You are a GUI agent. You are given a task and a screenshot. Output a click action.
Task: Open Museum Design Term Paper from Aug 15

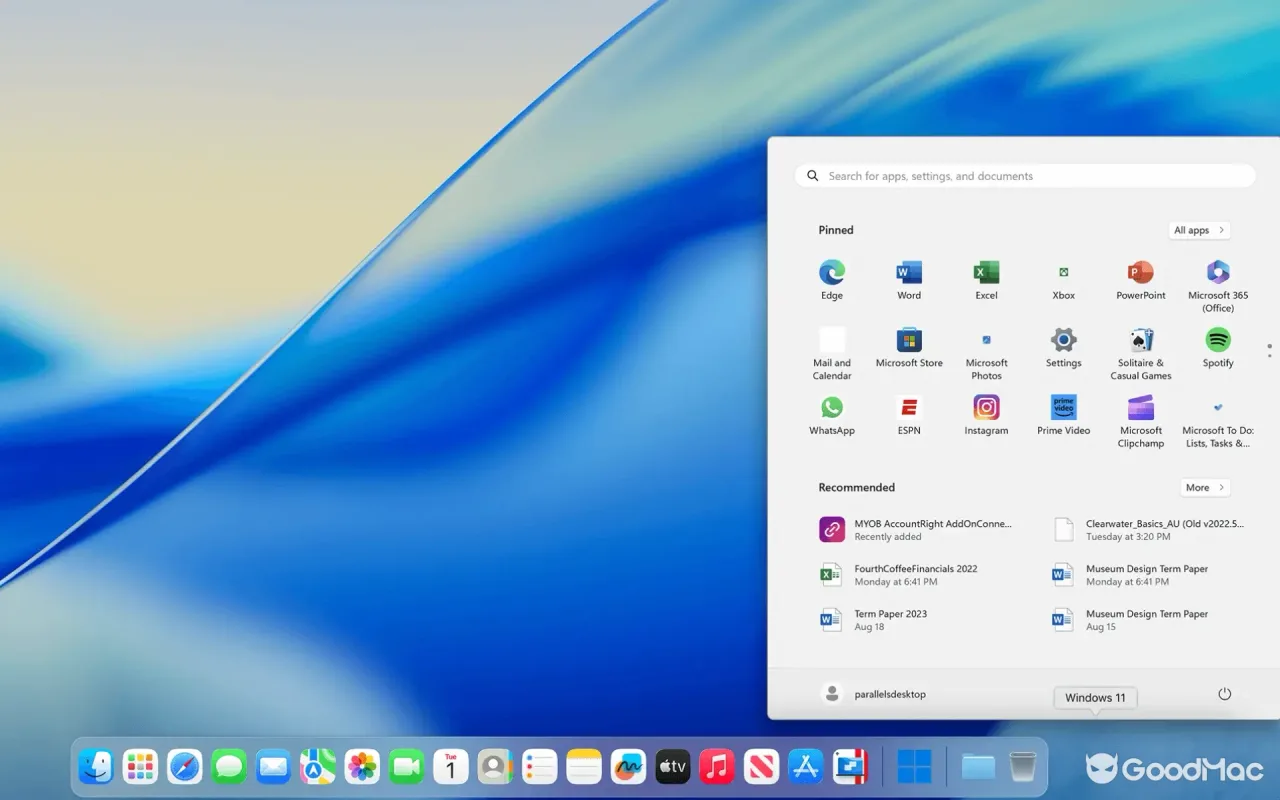[1130, 620]
